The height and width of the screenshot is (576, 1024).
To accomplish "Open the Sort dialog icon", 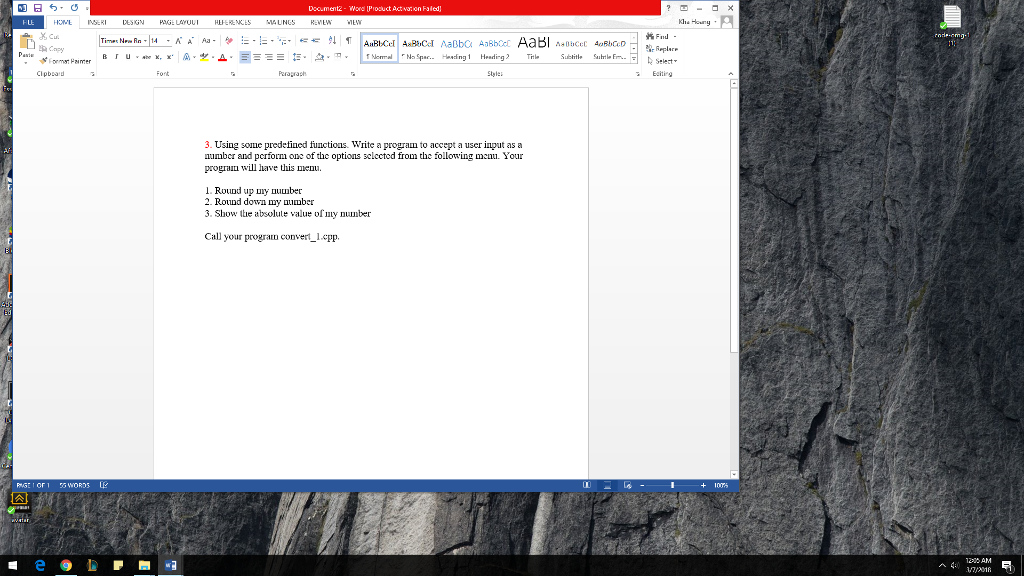I will [332, 41].
